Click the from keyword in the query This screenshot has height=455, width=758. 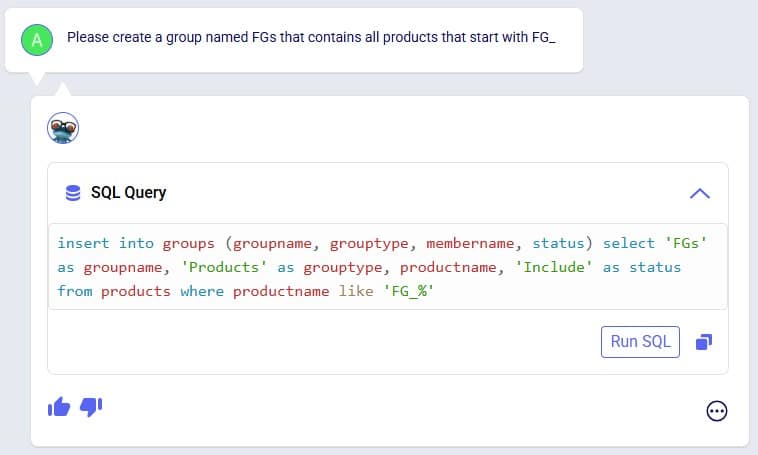[x=74, y=291]
